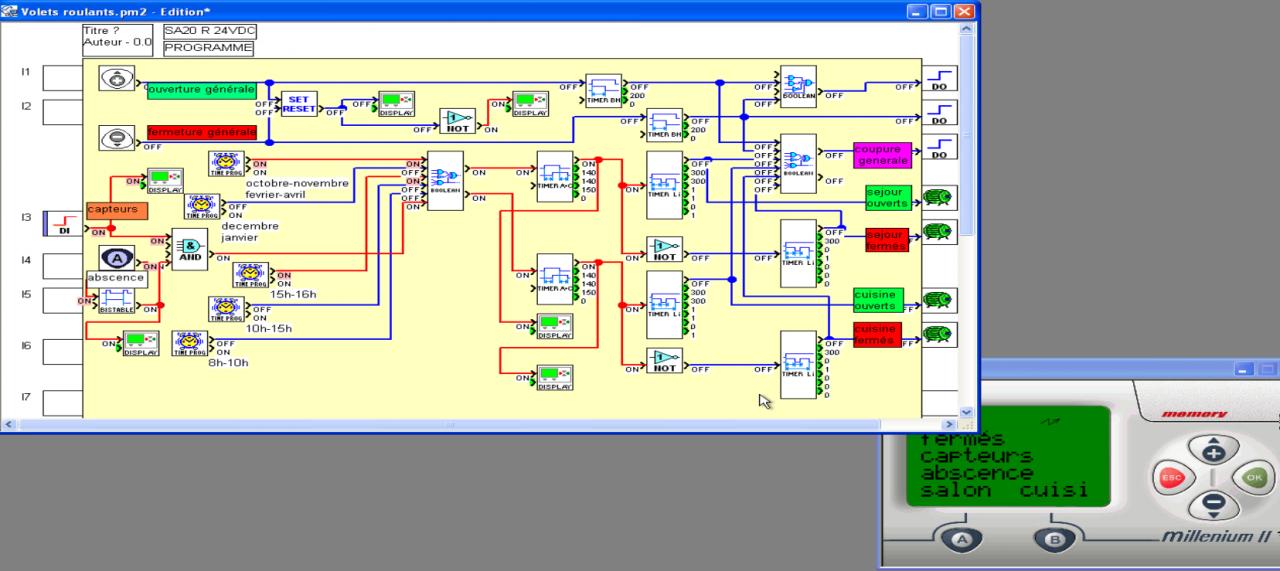This screenshot has height=571, width=1280.
Task: Select the BISTABLE block
Action: pos(117,303)
